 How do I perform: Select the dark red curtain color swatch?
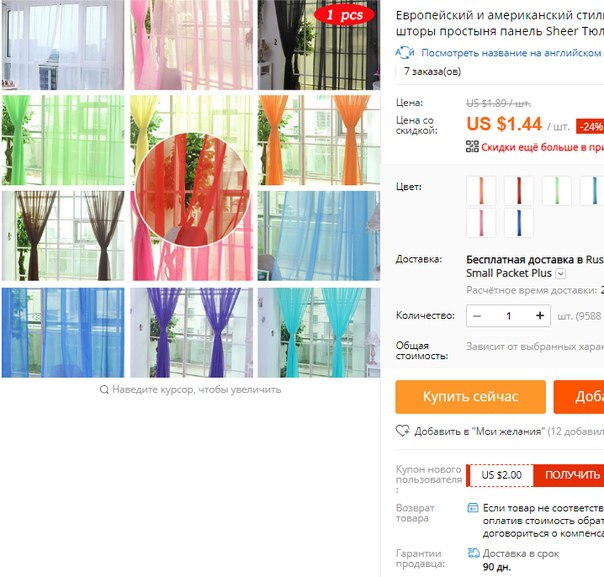[519, 190]
